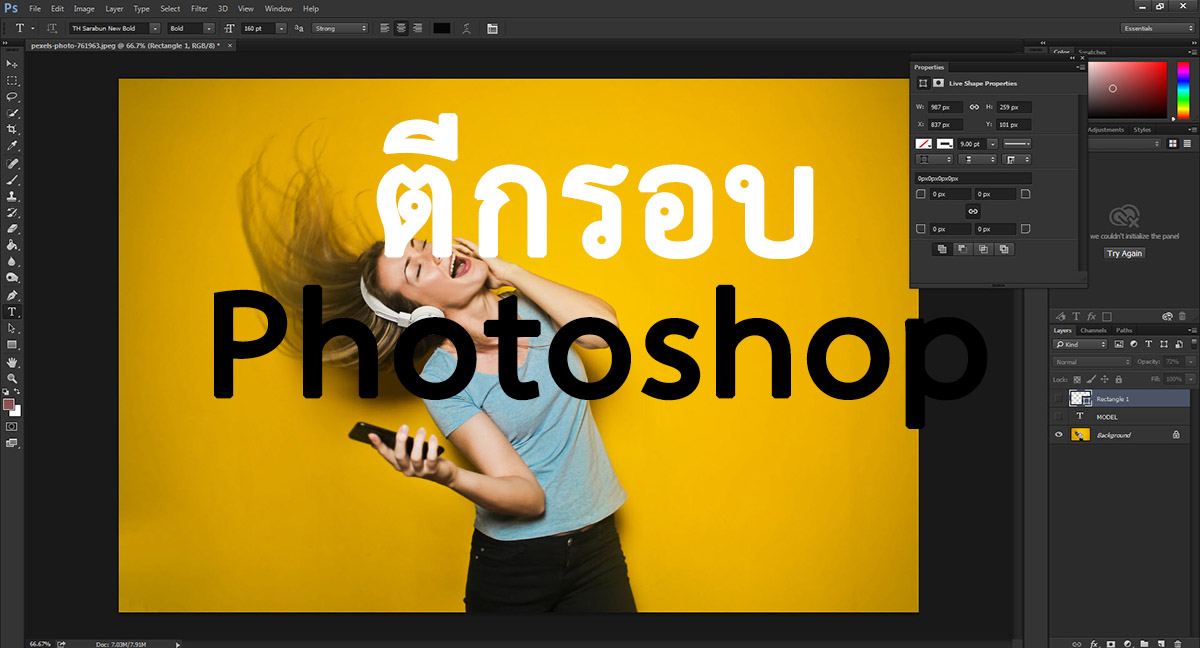This screenshot has width=1200, height=648.
Task: Click the Create new layer icon
Action: pyautogui.click(x=1162, y=643)
